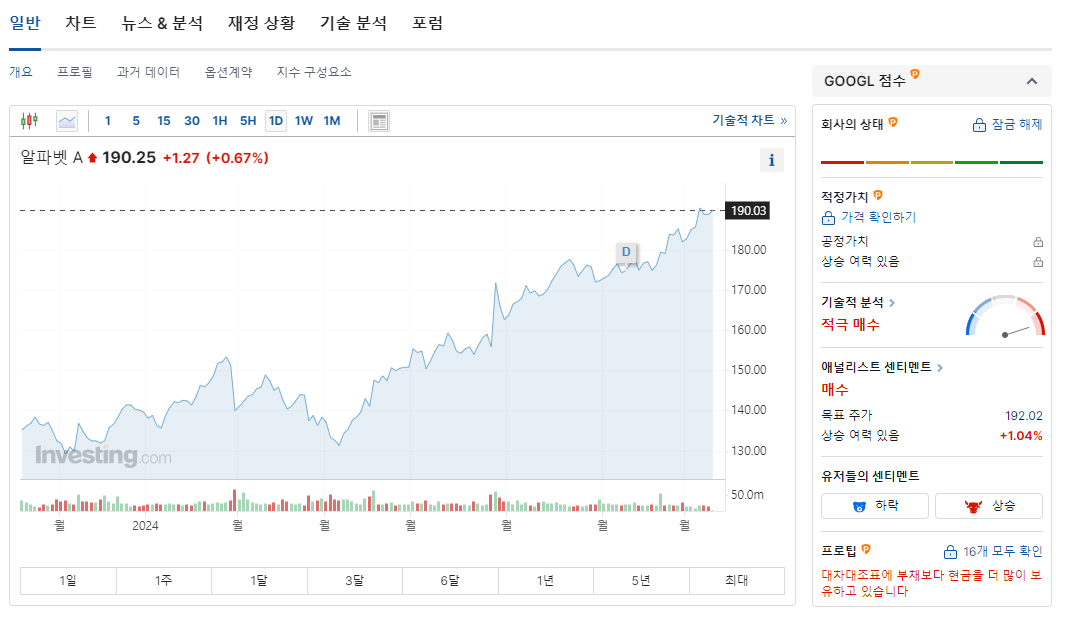The width and height of the screenshot is (1074, 632).
Task: Click lock icon on 공정가치 row
Action: click(1038, 242)
